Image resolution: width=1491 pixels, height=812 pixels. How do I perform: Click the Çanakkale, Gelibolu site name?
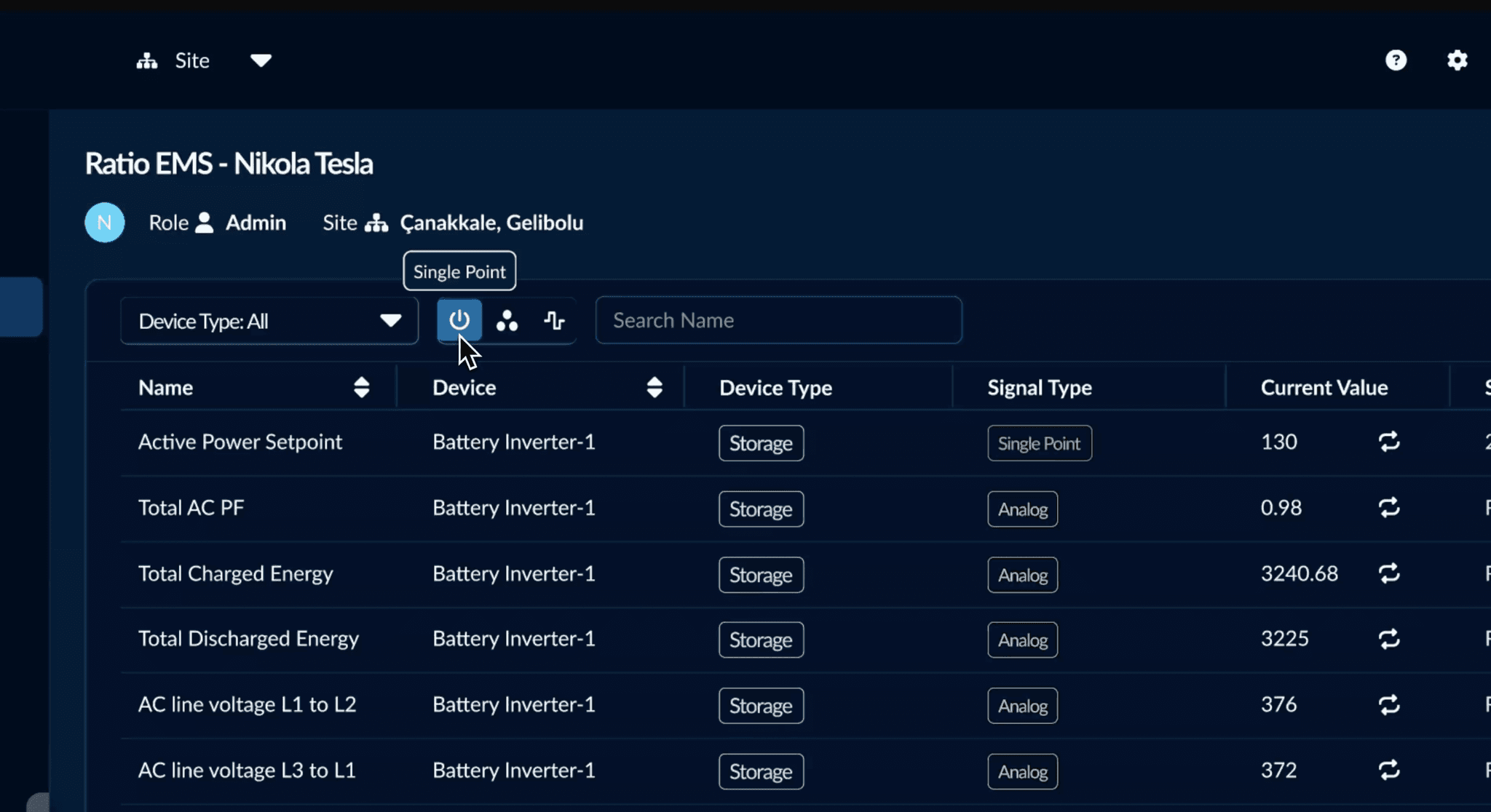[x=491, y=223]
